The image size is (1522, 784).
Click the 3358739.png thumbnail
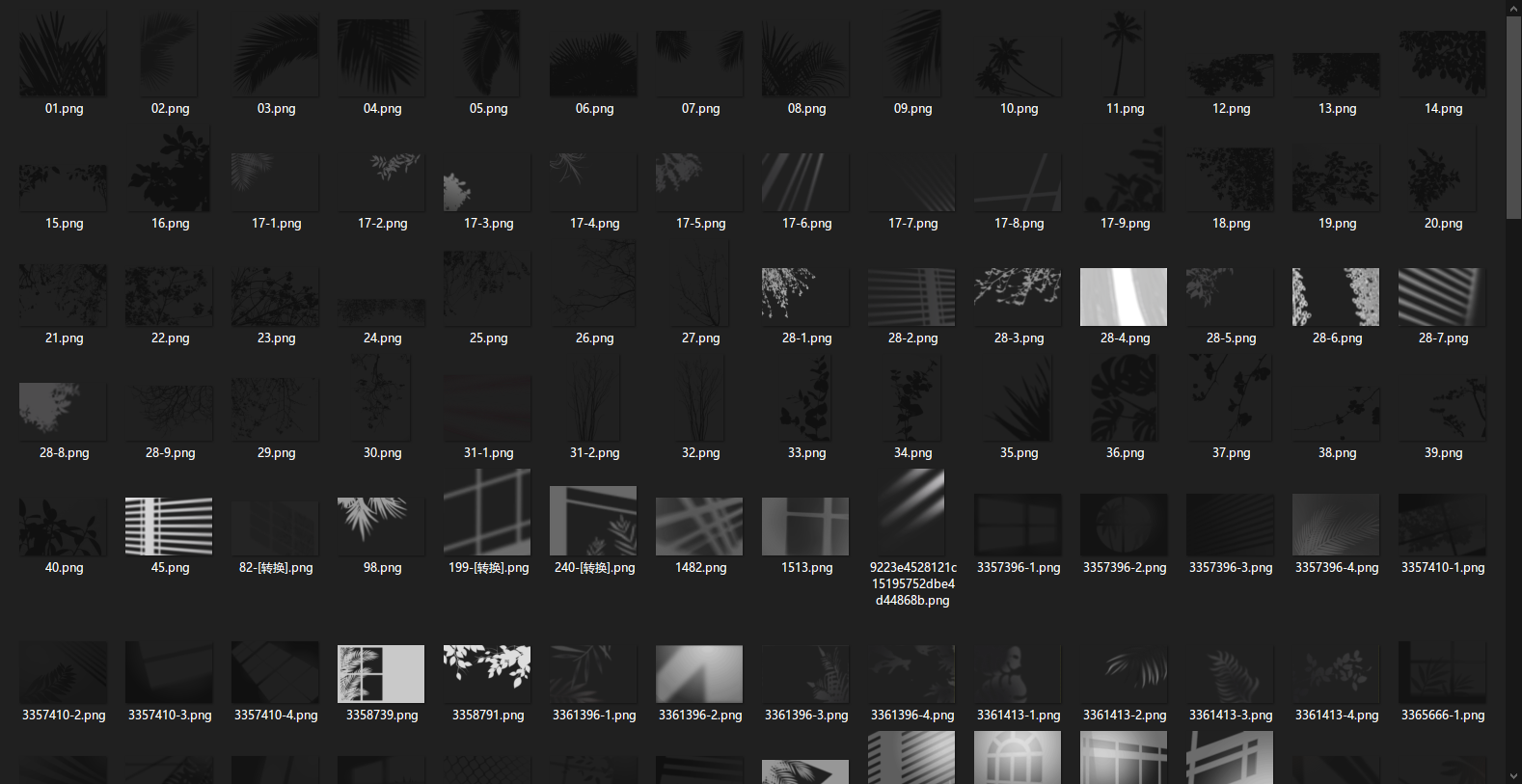point(382,674)
